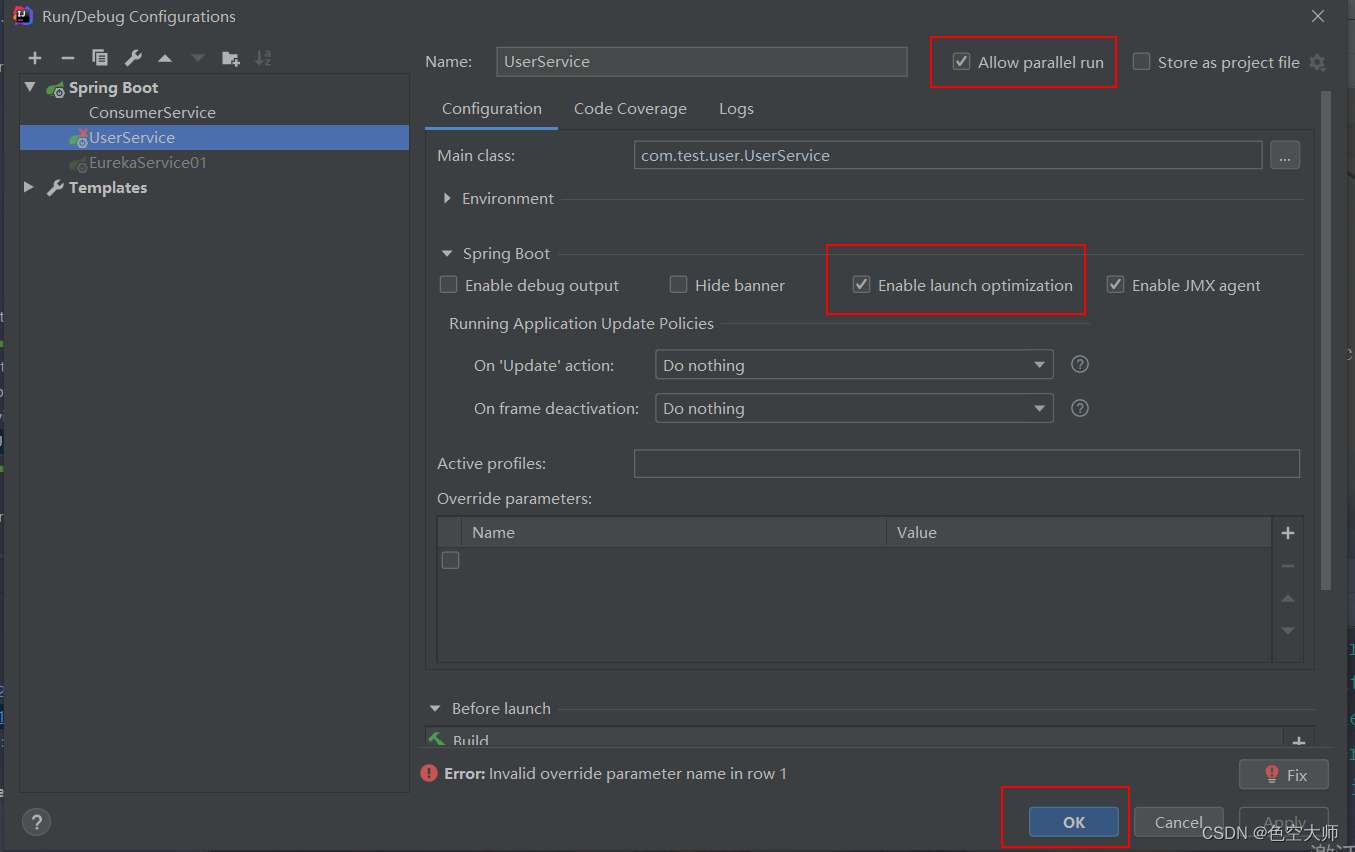Click the Name input field

pos(702,61)
